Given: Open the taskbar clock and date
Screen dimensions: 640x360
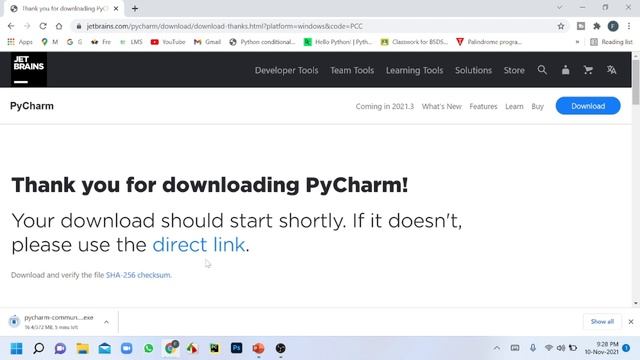Looking at the screenshot, I should 601,348.
